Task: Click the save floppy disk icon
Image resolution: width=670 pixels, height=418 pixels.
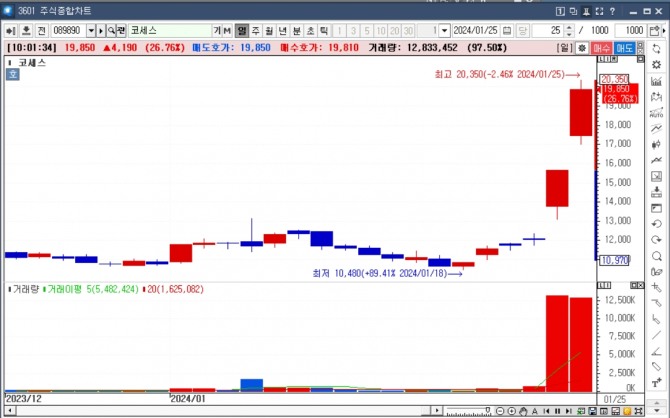Action: pyautogui.click(x=592, y=411)
